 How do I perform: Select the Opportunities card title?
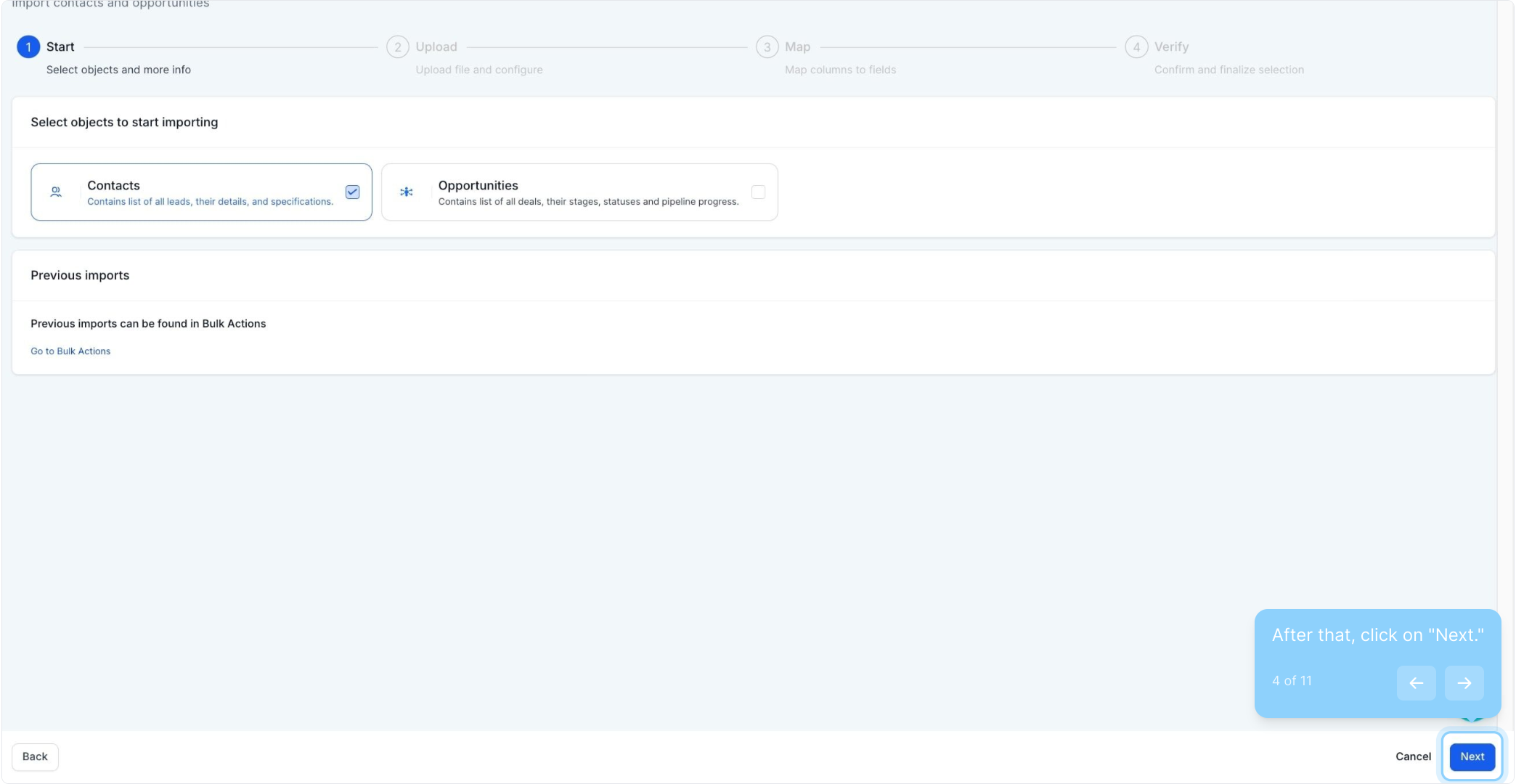click(x=478, y=186)
